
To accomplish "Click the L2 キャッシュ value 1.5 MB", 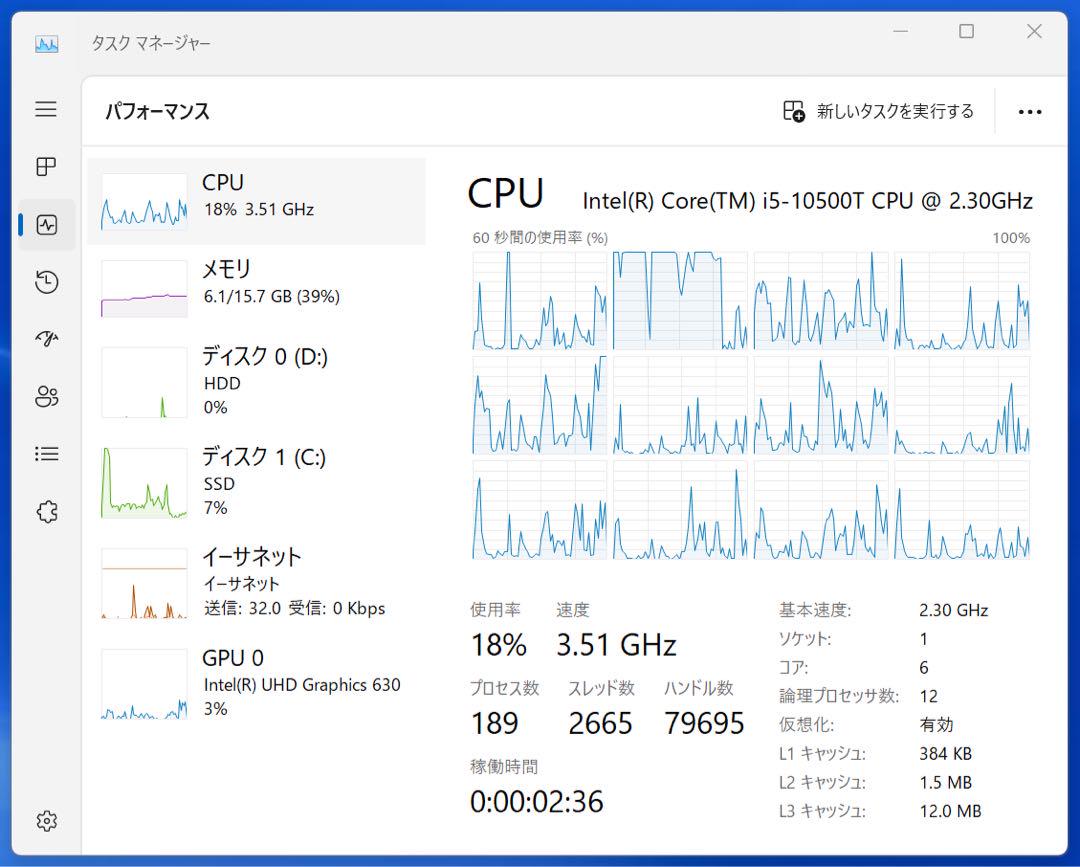I will (x=945, y=782).
